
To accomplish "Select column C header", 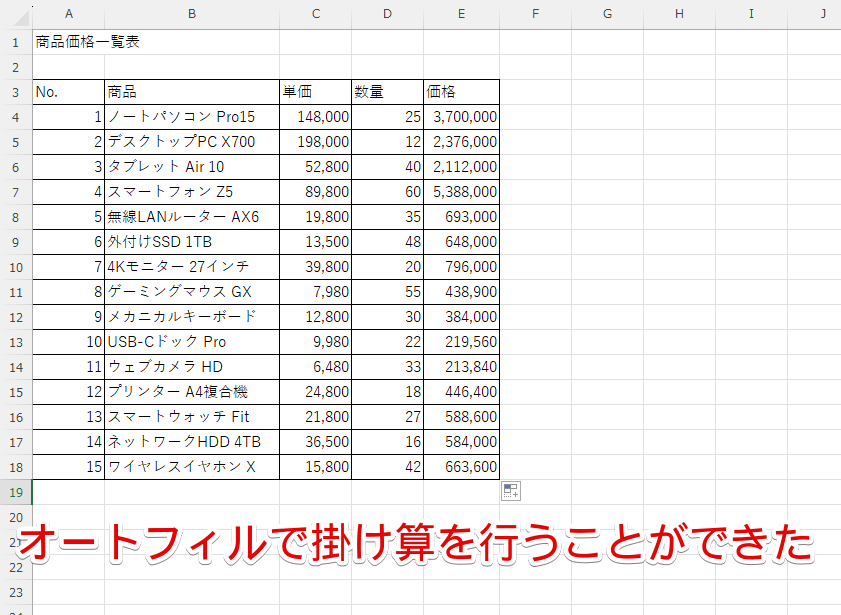I will 316,14.
